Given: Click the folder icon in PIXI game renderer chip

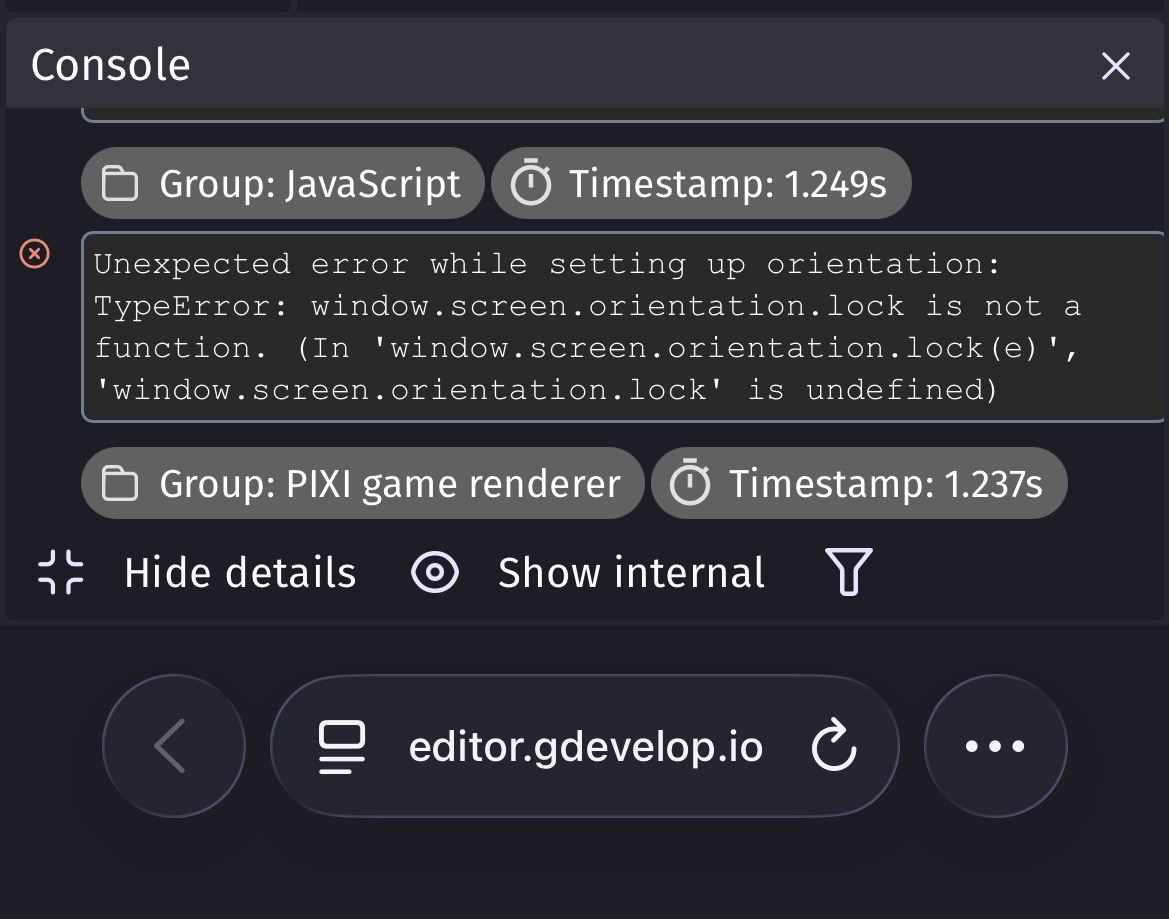Looking at the screenshot, I should [120, 483].
